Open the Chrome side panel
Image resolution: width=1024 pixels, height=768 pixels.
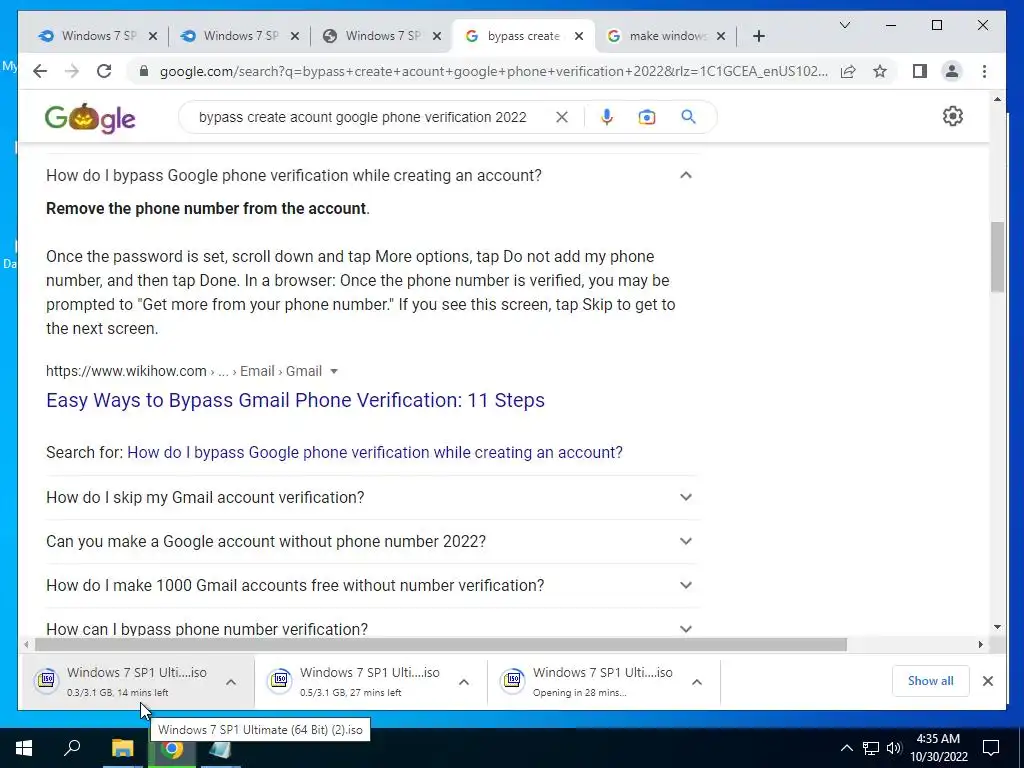(920, 71)
